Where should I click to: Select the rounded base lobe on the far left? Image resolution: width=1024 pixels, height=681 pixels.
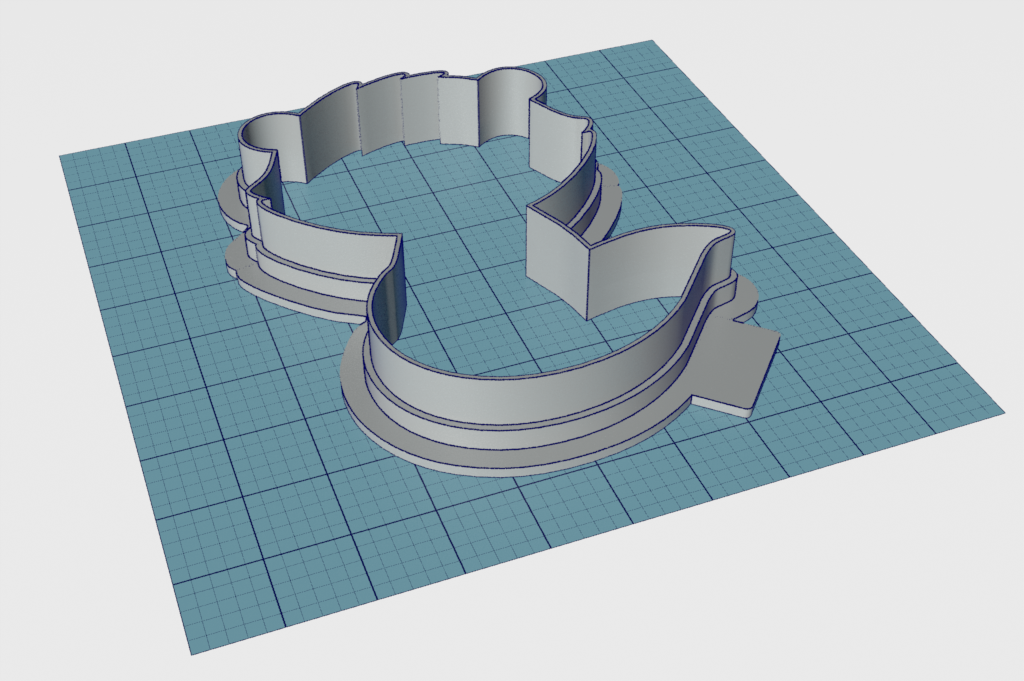230,200
